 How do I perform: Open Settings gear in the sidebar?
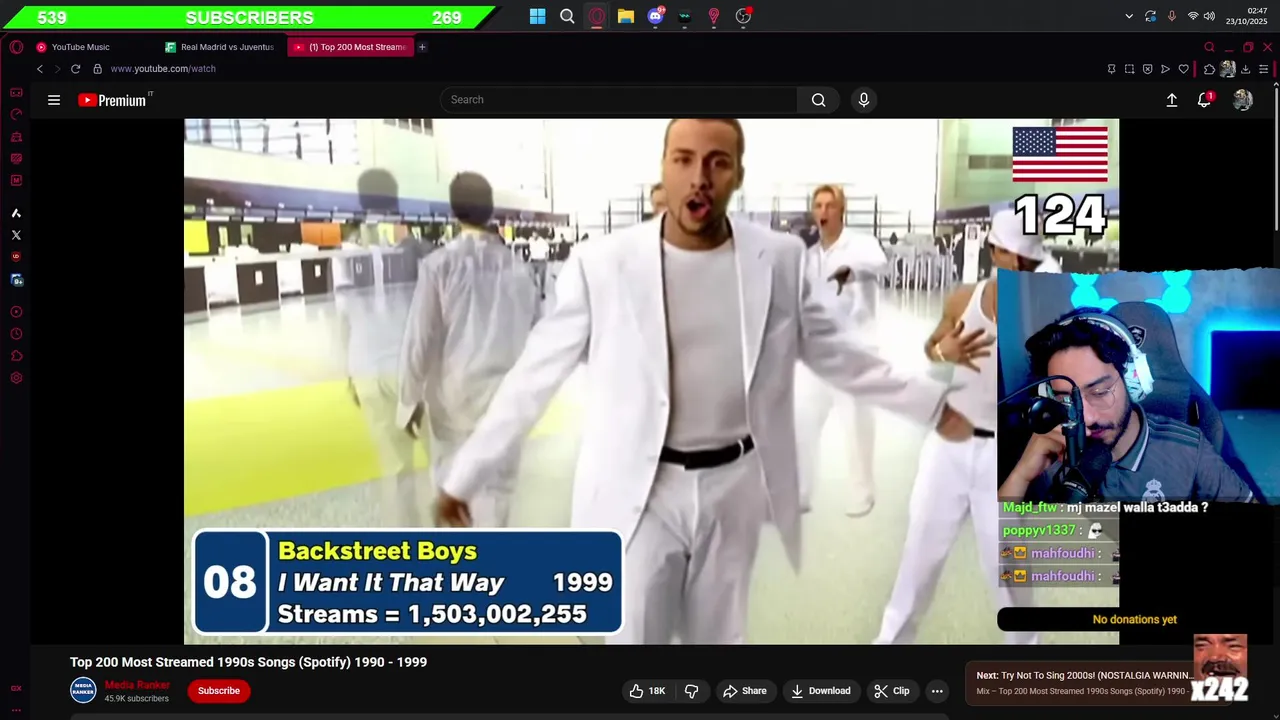[x=16, y=378]
